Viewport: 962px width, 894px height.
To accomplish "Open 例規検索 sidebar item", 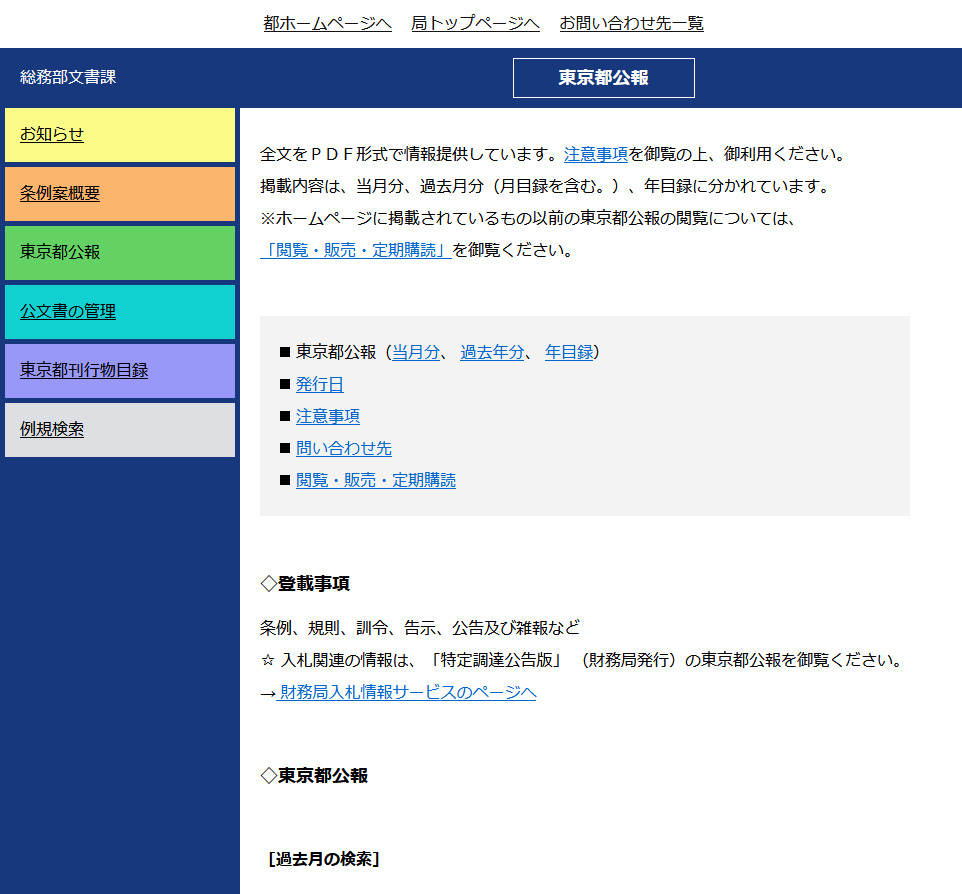I will tap(120, 430).
